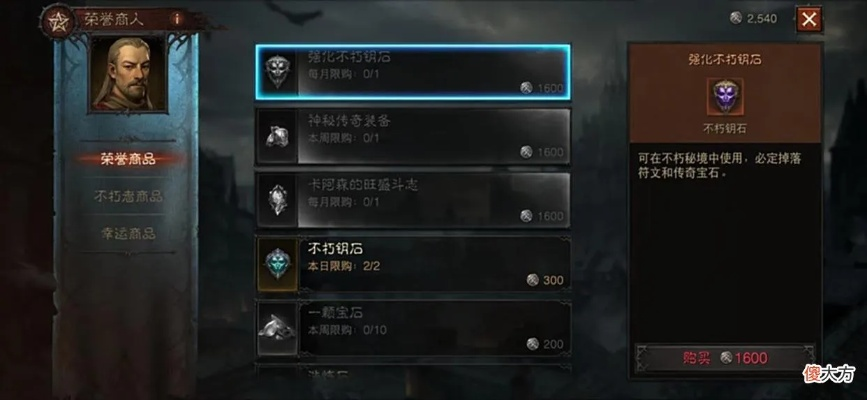This screenshot has height=400, width=867.
Task: Click the info icon next to 荣誉商人
Action: 177,19
